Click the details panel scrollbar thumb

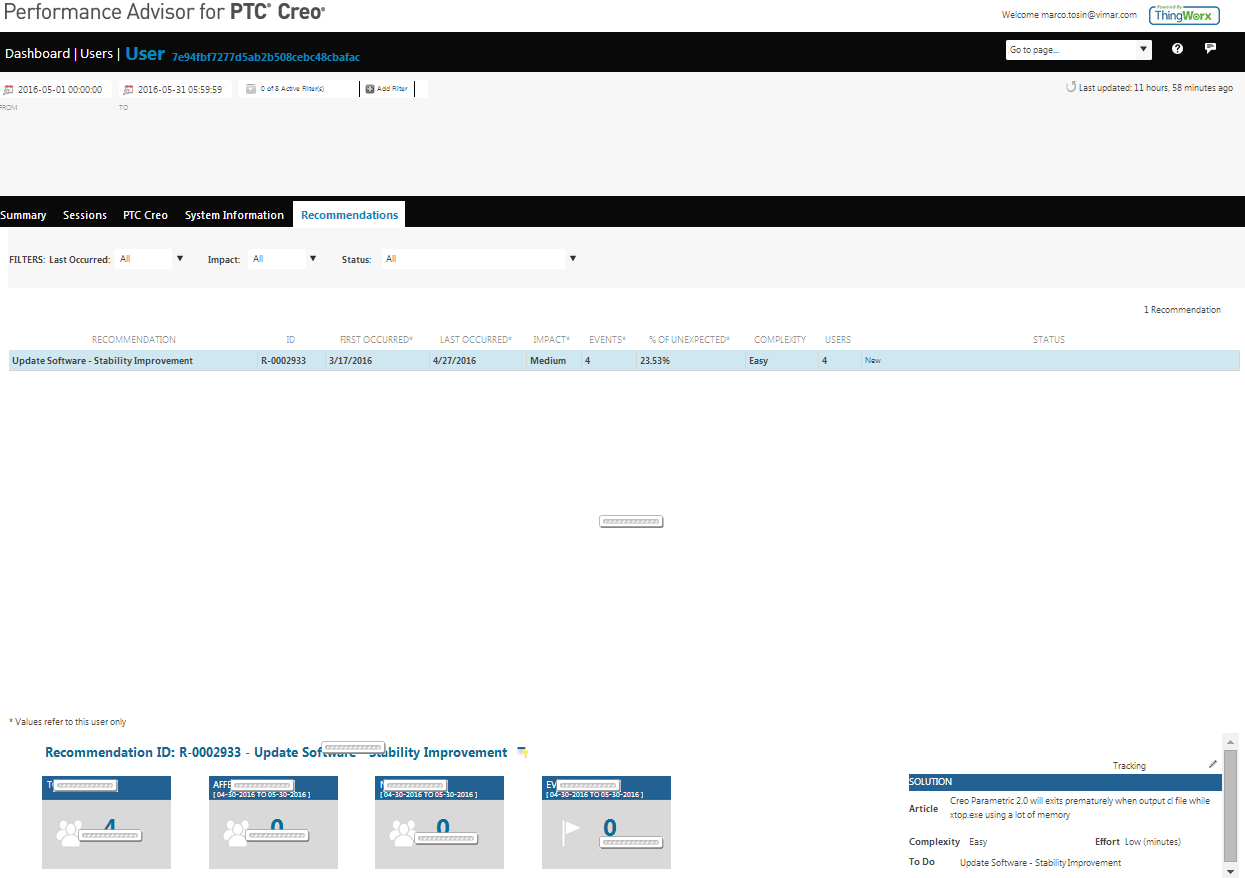click(1231, 804)
